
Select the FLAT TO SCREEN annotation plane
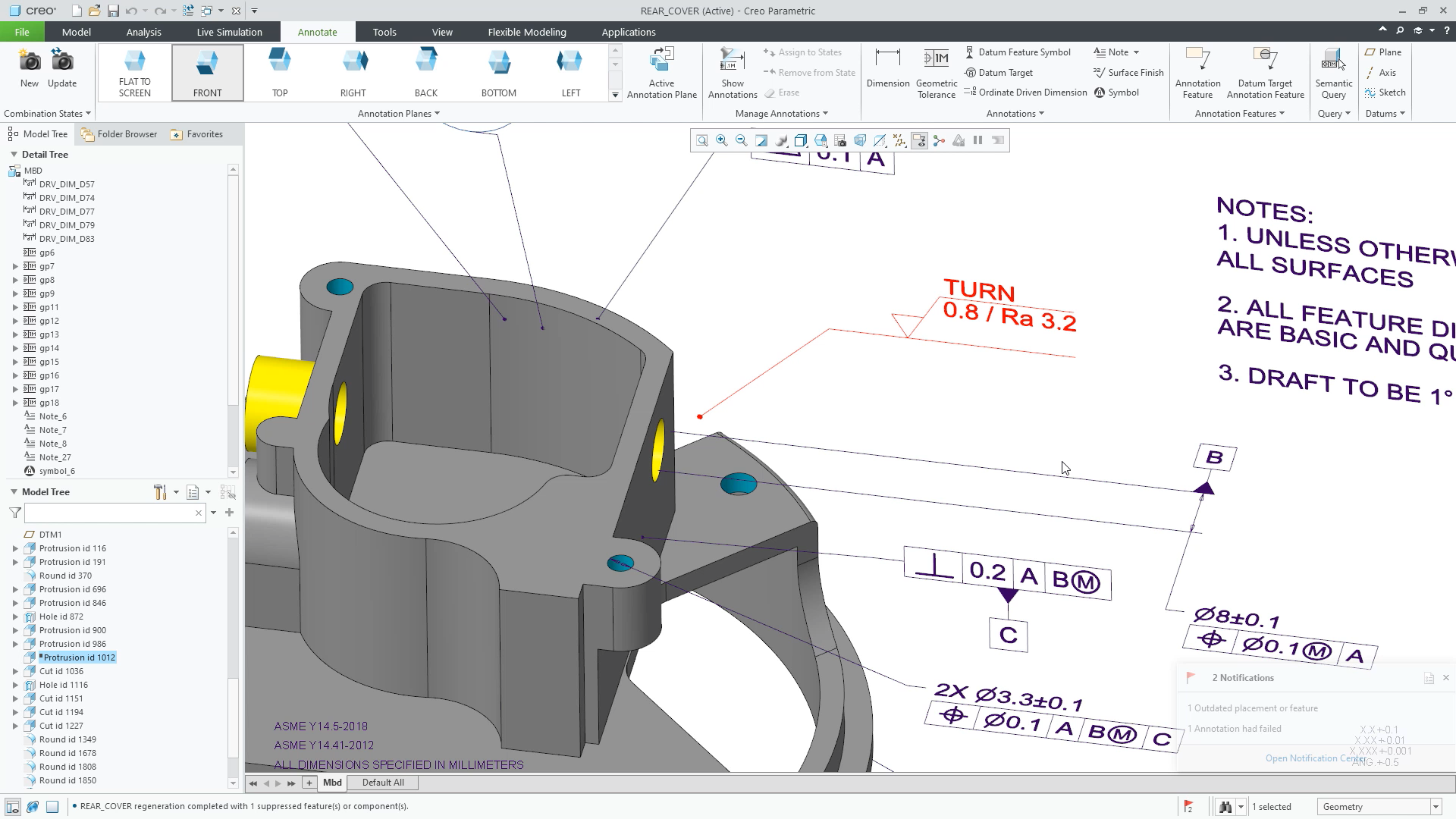[x=134, y=73]
